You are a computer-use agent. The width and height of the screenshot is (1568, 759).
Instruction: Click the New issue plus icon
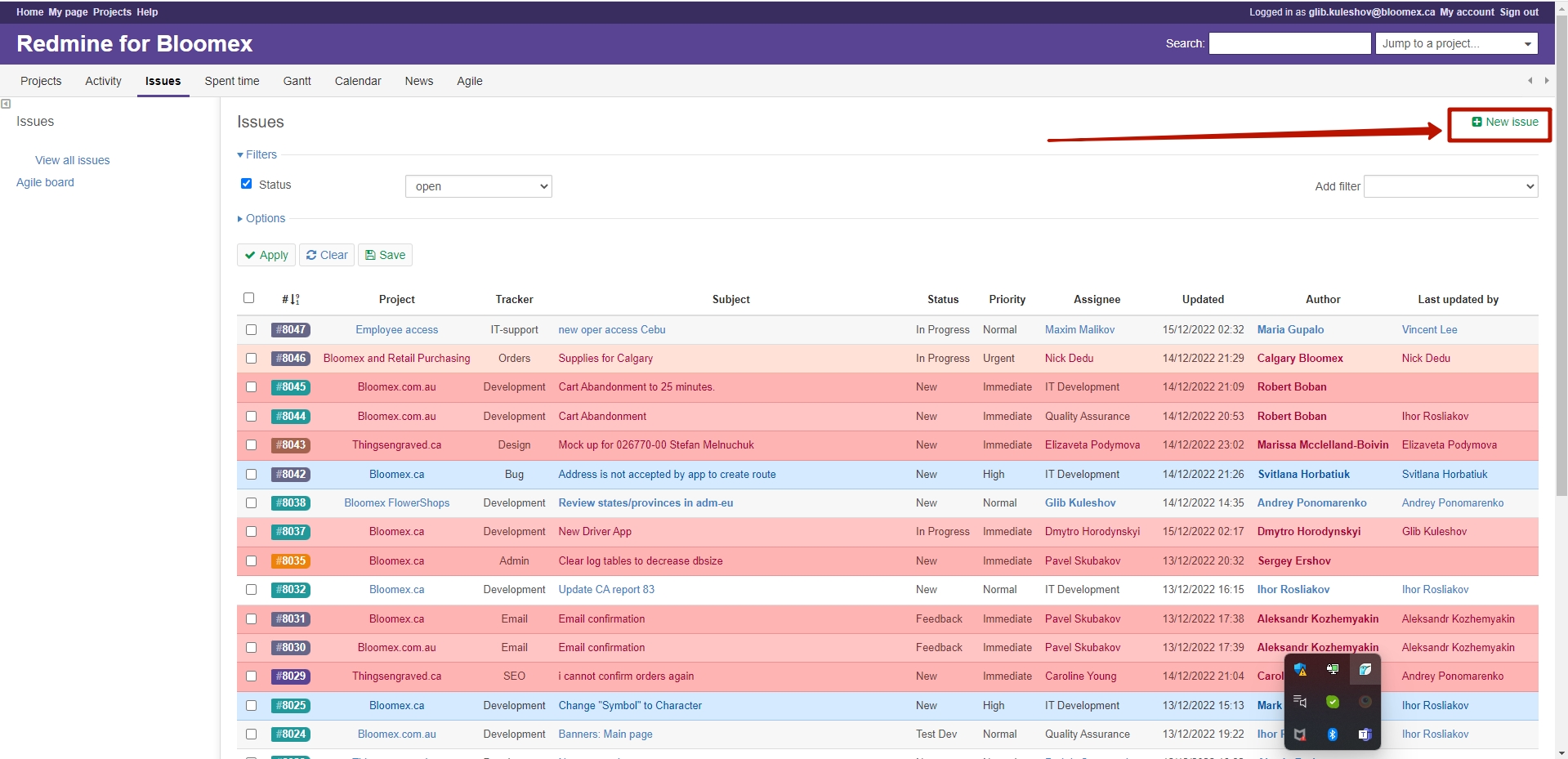click(1476, 122)
